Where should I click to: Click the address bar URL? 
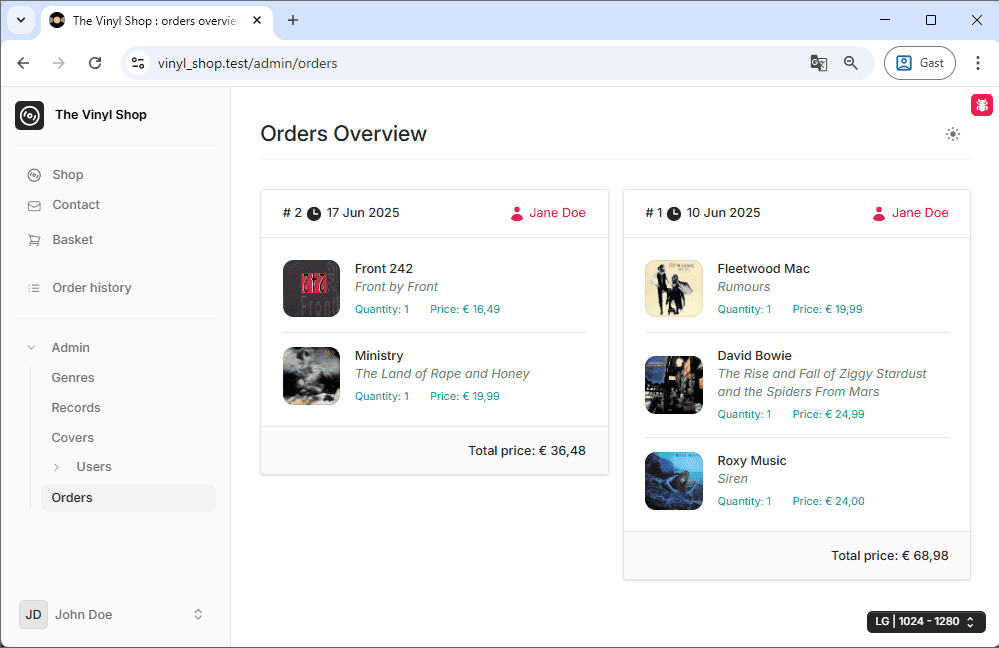(247, 63)
